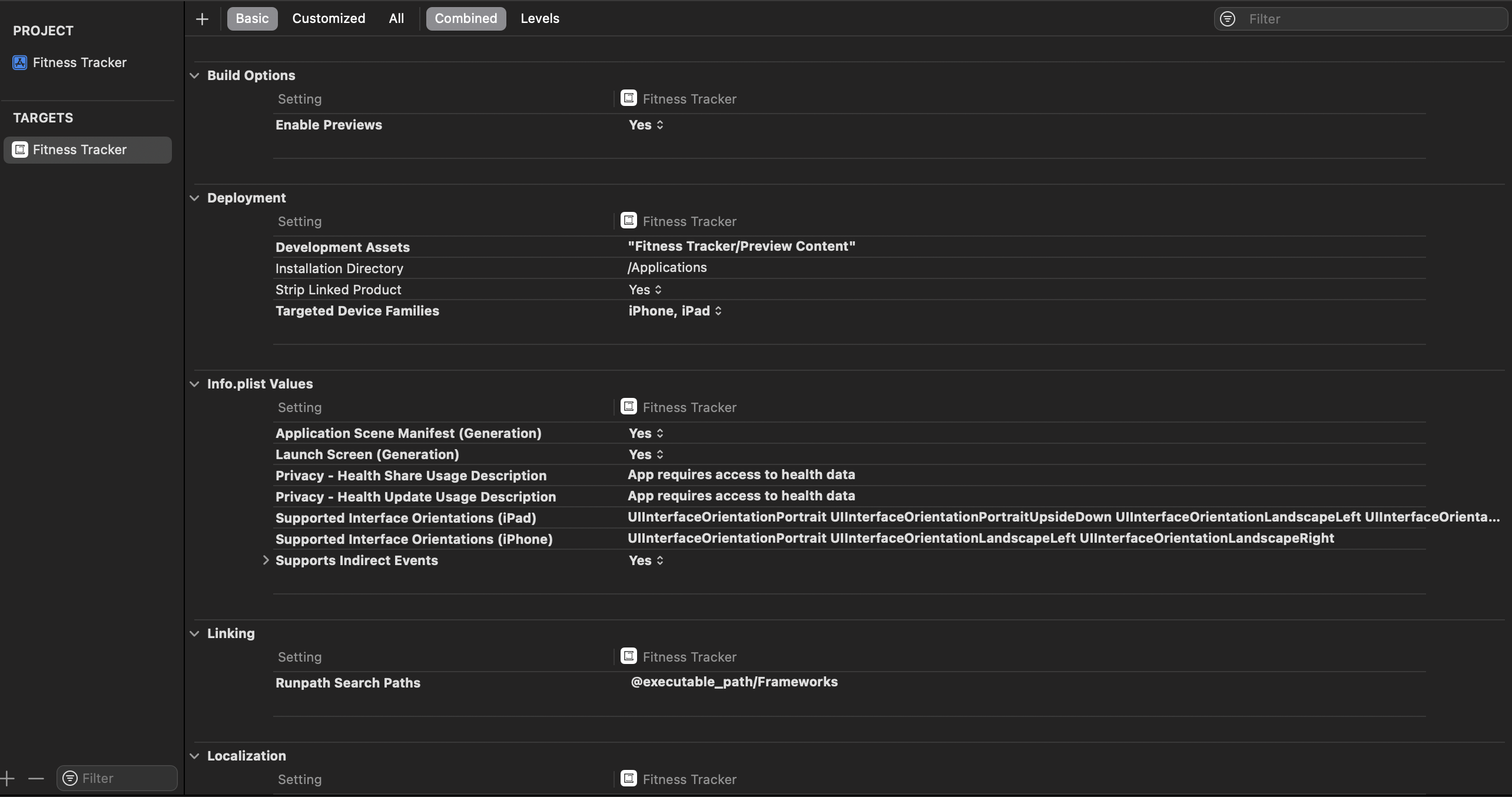Image resolution: width=1512 pixels, height=797 pixels.
Task: Click the Info.plist Values section title
Action: tap(260, 384)
